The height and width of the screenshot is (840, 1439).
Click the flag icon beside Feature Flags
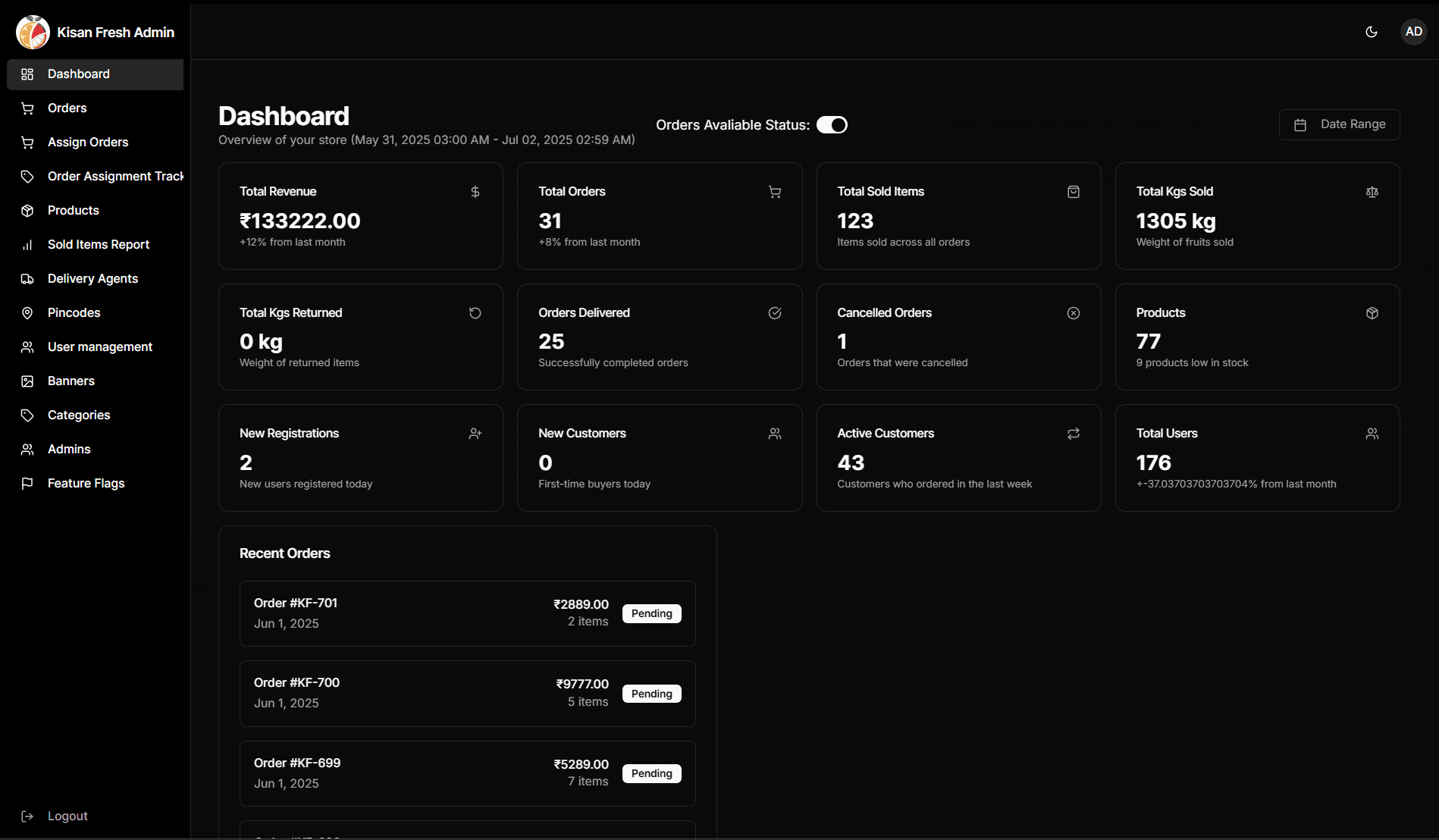click(27, 484)
